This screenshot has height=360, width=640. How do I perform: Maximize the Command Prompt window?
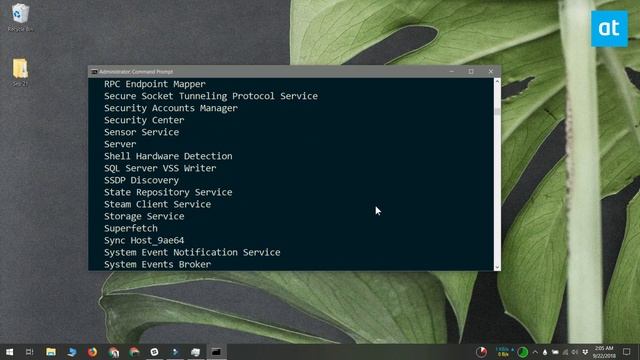471,71
